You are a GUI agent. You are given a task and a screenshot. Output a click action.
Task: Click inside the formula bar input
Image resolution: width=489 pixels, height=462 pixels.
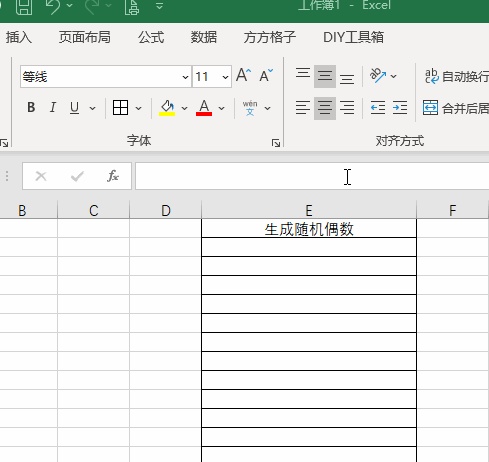click(312, 176)
